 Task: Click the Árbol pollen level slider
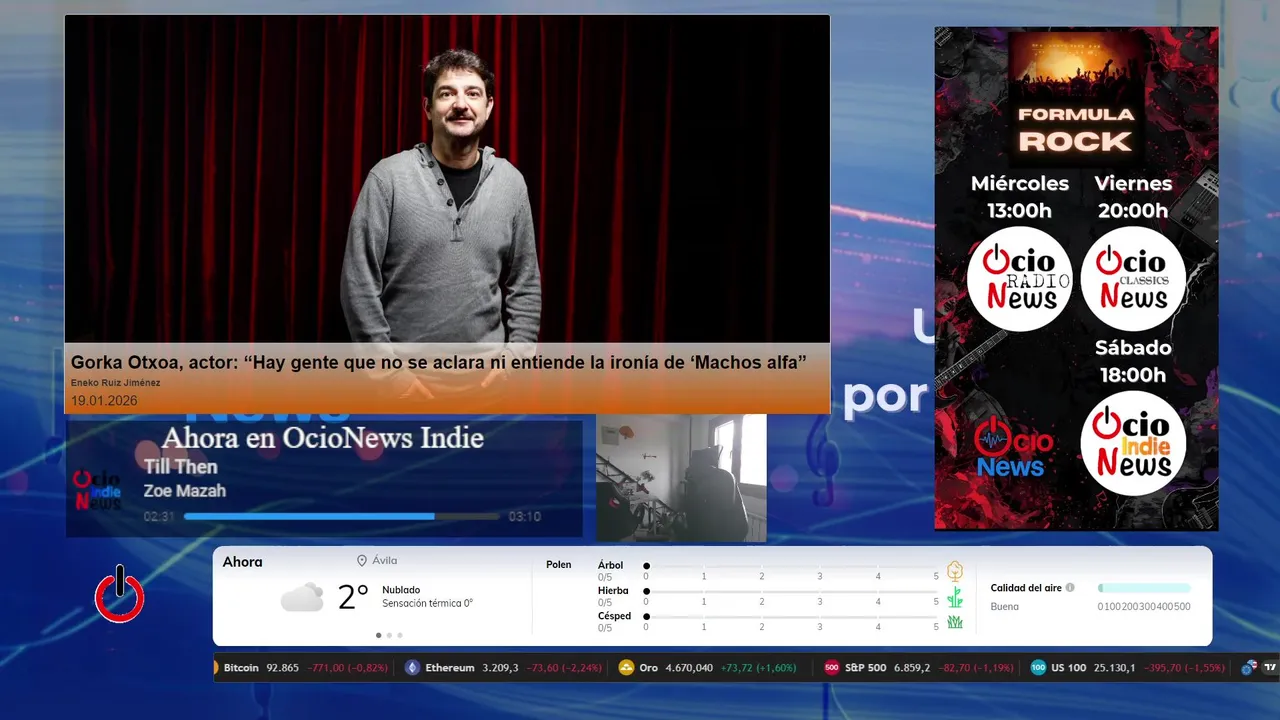pyautogui.click(x=791, y=566)
